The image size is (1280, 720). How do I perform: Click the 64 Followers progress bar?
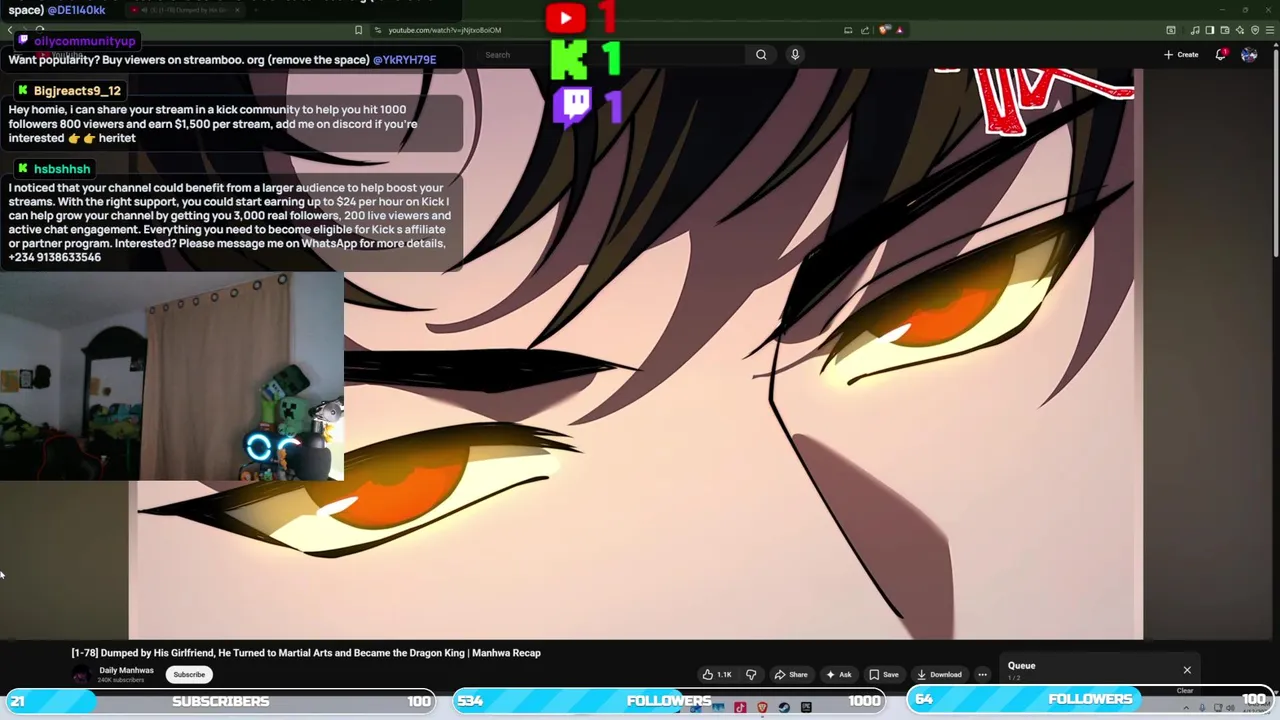1089,700
